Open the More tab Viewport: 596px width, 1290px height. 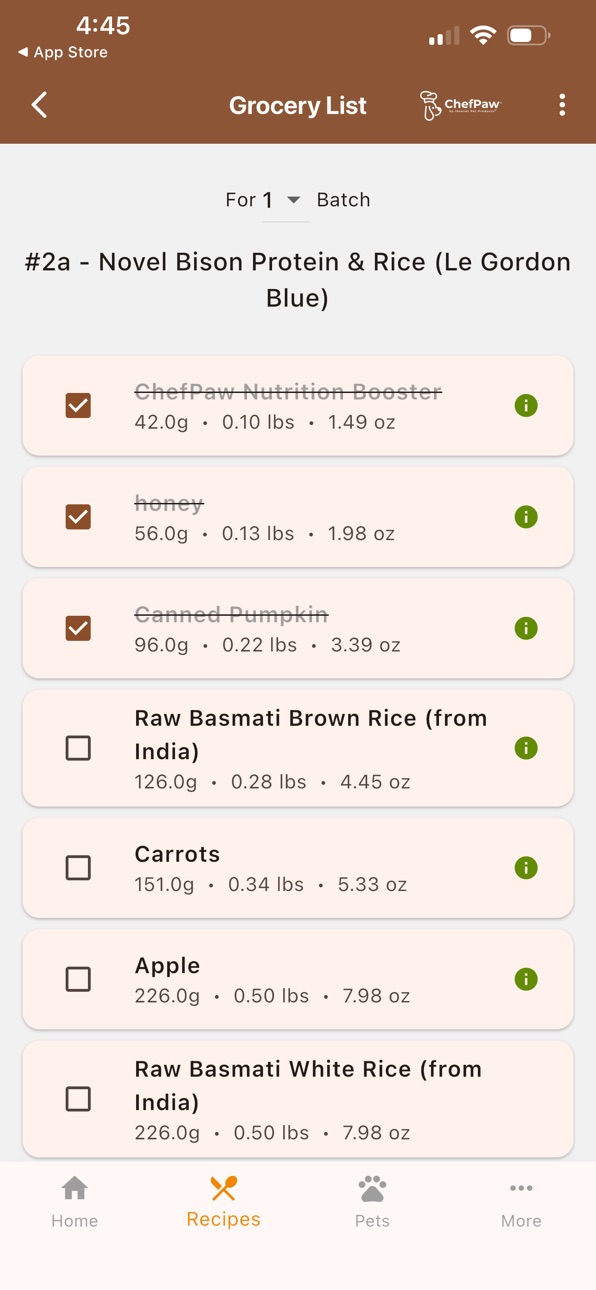(x=521, y=1201)
